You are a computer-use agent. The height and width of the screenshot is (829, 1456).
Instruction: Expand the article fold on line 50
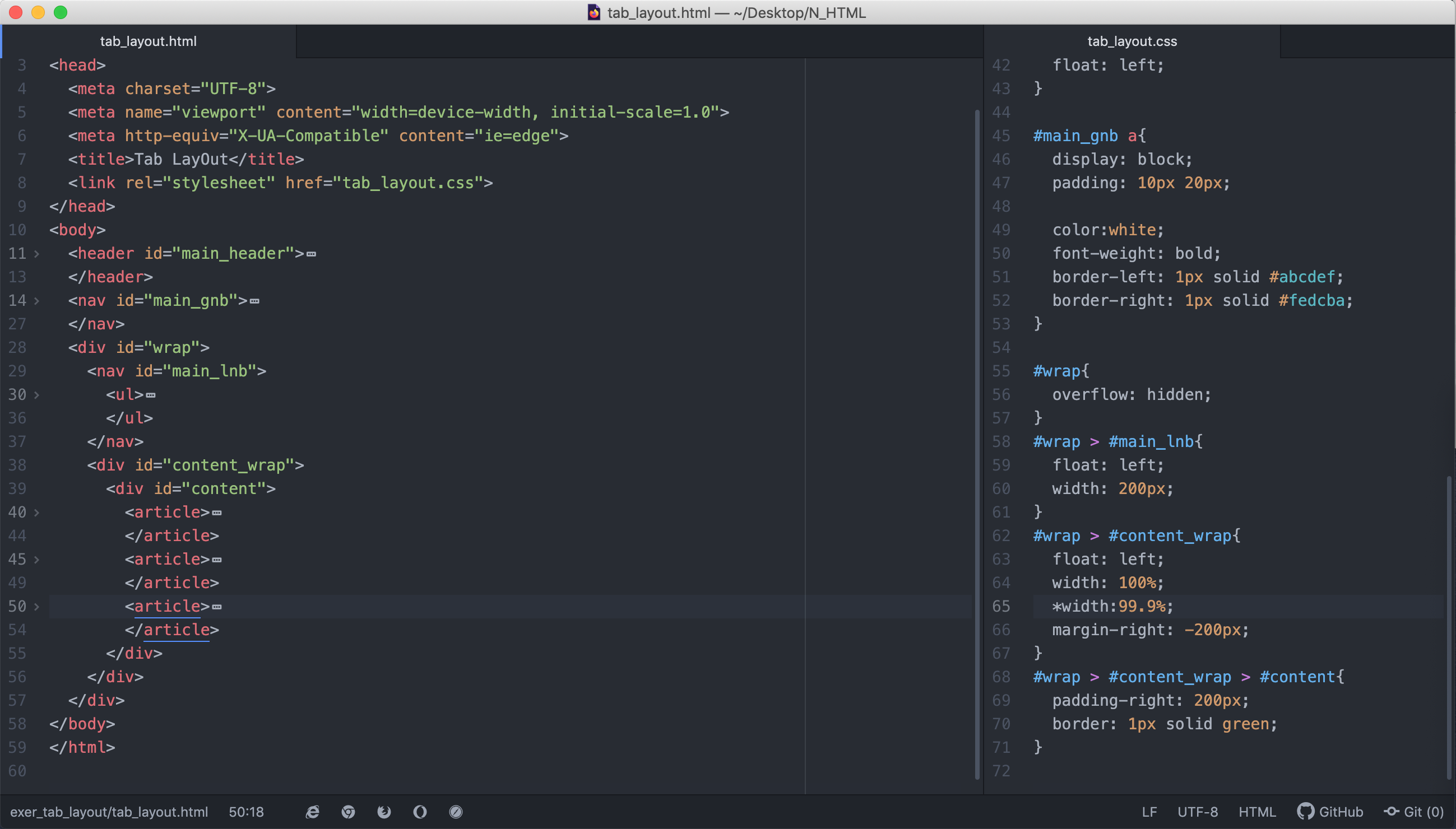coord(36,607)
